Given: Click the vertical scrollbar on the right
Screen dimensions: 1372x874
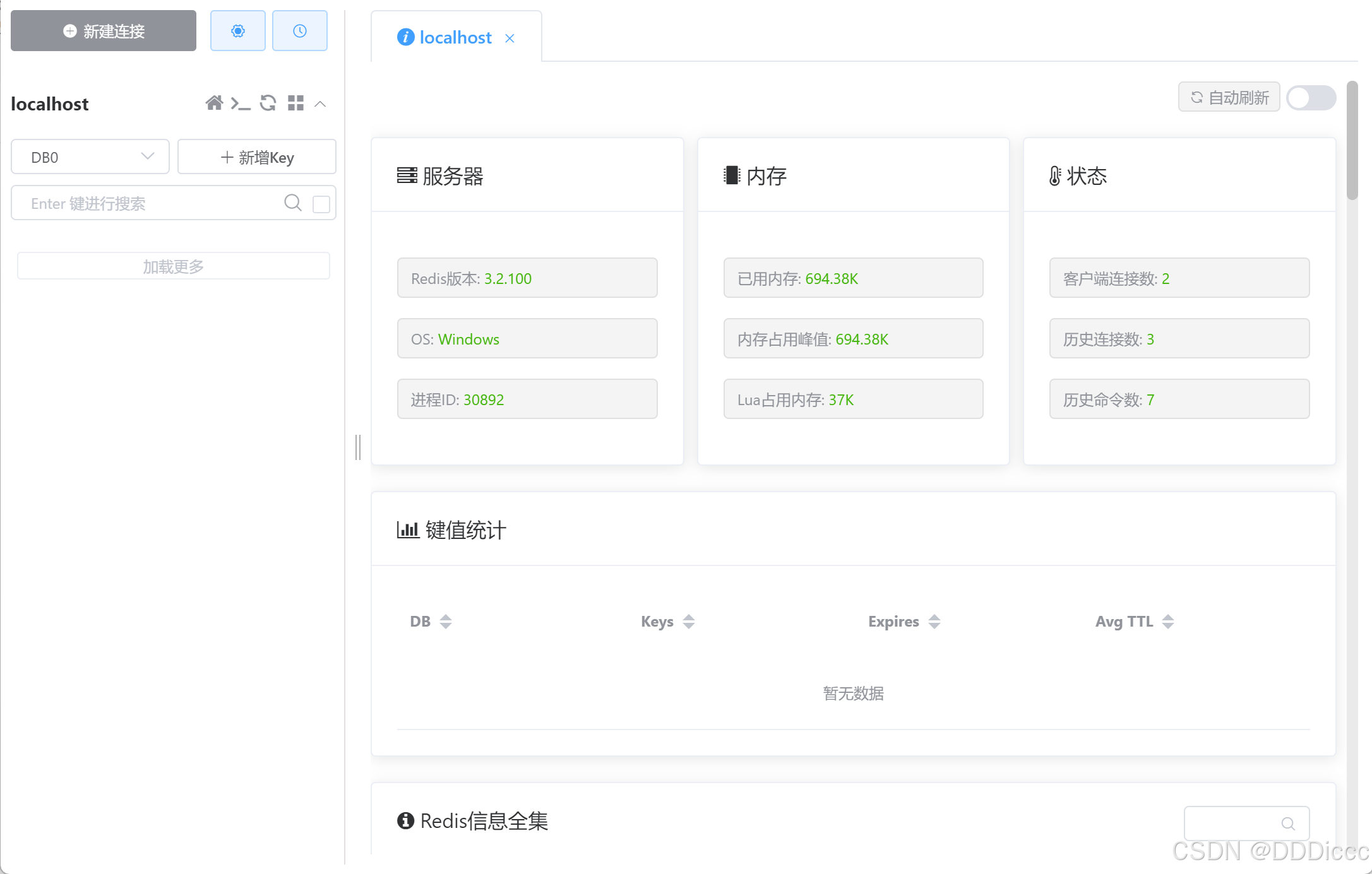Looking at the screenshot, I should 1352,140.
